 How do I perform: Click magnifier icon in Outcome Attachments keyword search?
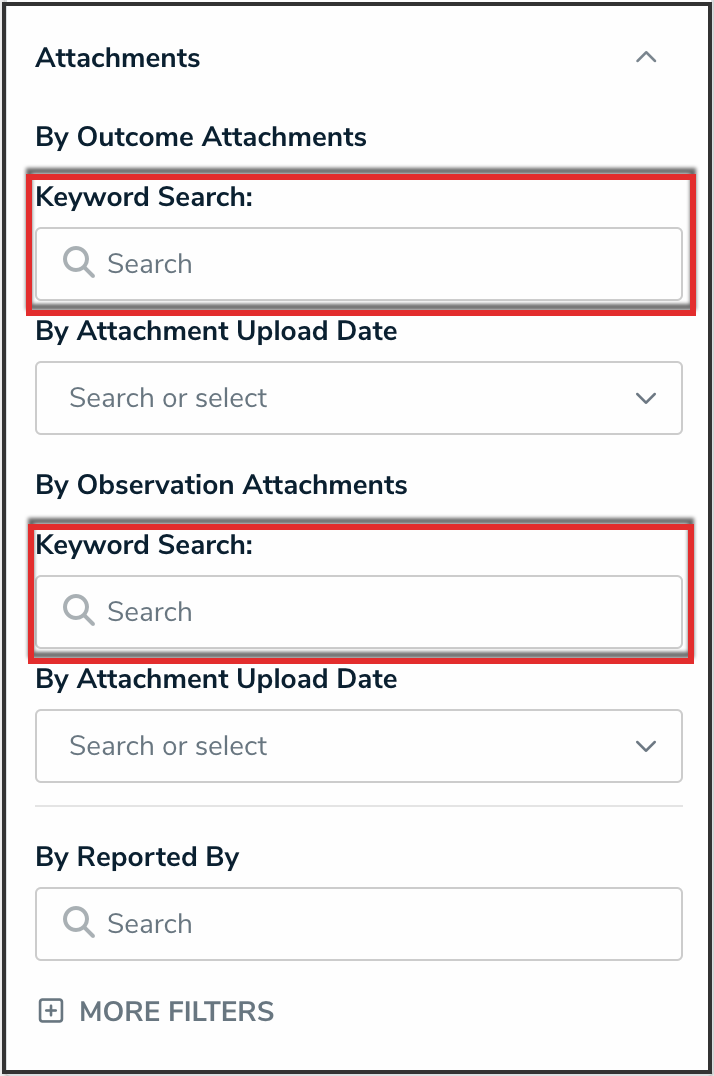coord(78,263)
